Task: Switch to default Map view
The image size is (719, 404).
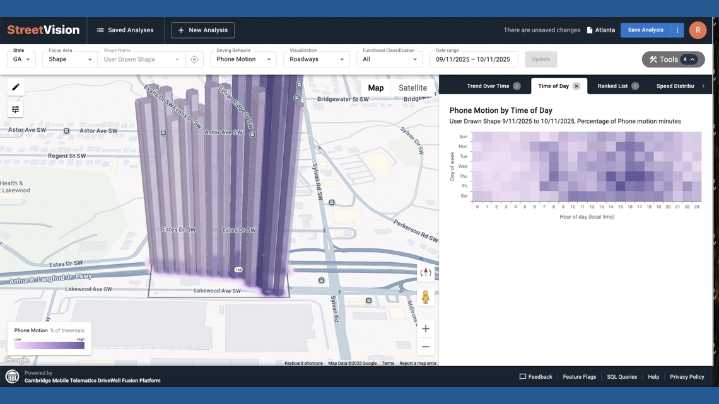Action: (x=375, y=88)
